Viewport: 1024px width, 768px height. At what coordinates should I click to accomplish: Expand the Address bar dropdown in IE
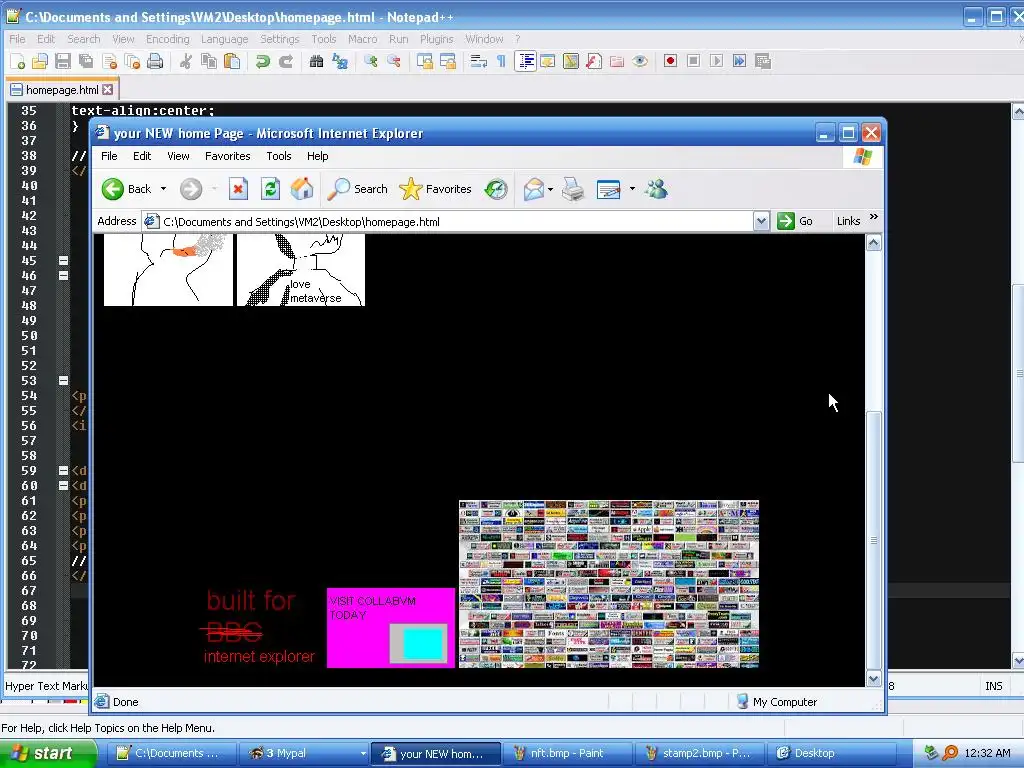[761, 221]
